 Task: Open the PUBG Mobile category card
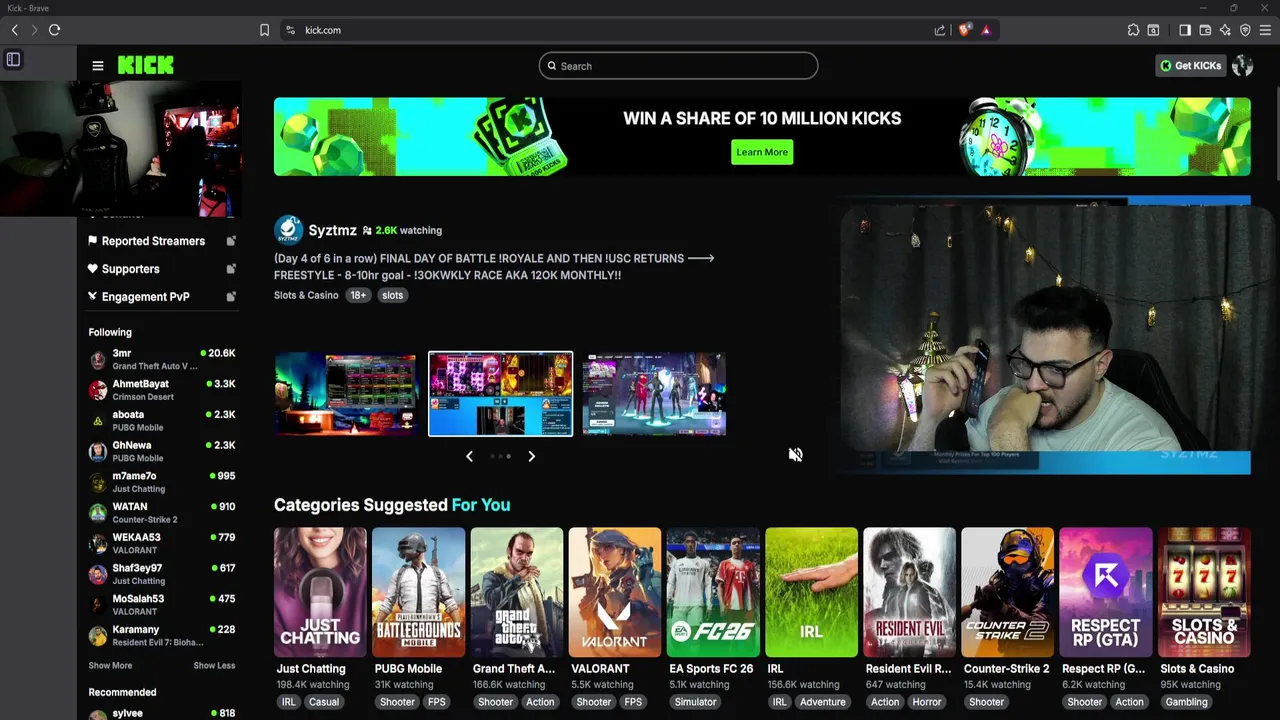418,592
